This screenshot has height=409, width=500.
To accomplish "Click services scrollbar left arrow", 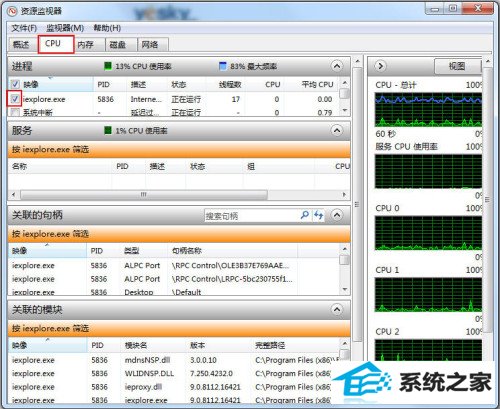I will coord(14,194).
